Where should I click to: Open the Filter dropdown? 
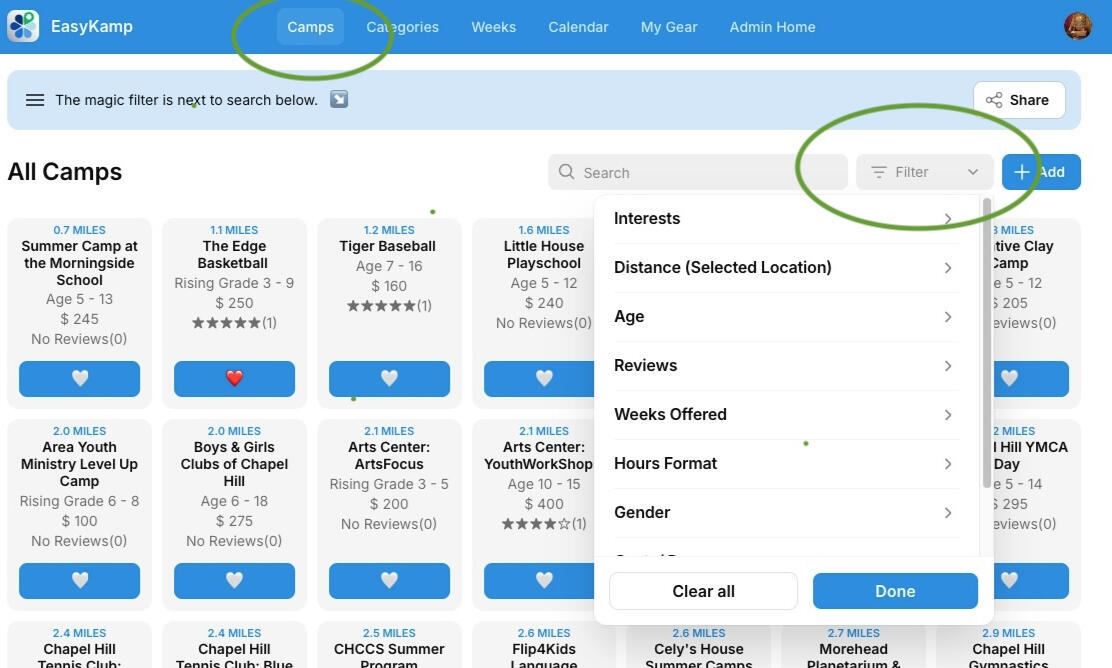924,172
